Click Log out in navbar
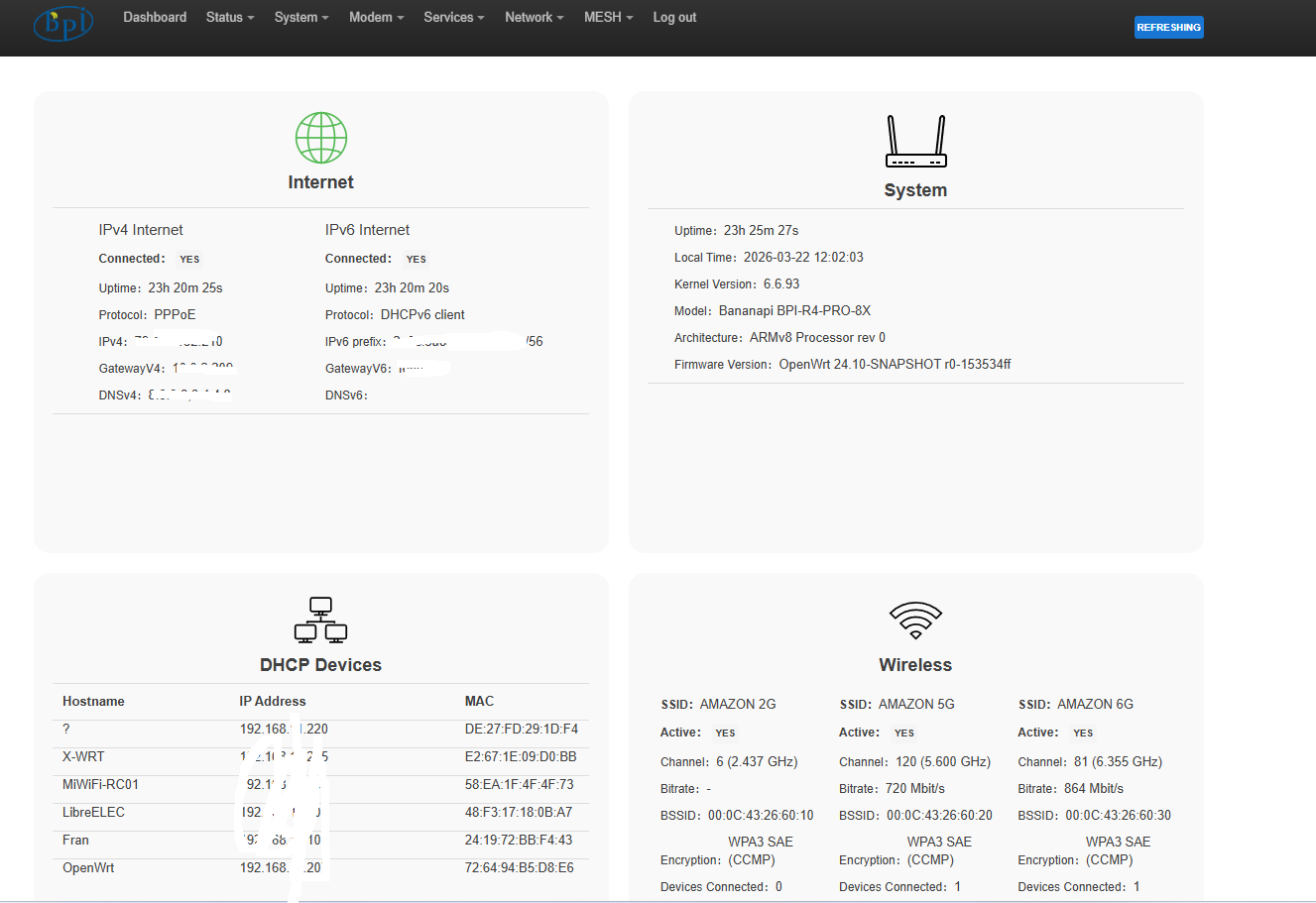Viewport: 1316px width, 903px height. point(674,18)
